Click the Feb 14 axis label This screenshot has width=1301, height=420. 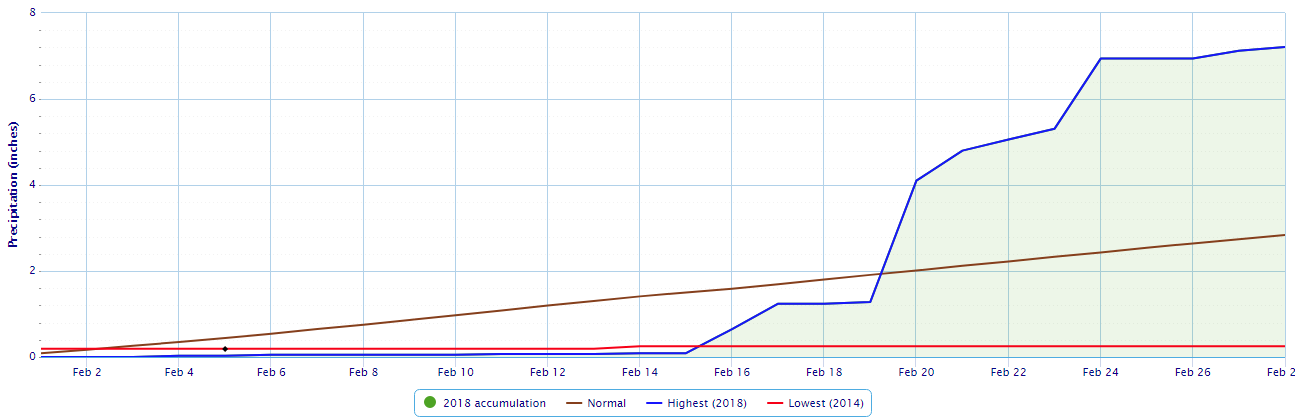pos(639,372)
